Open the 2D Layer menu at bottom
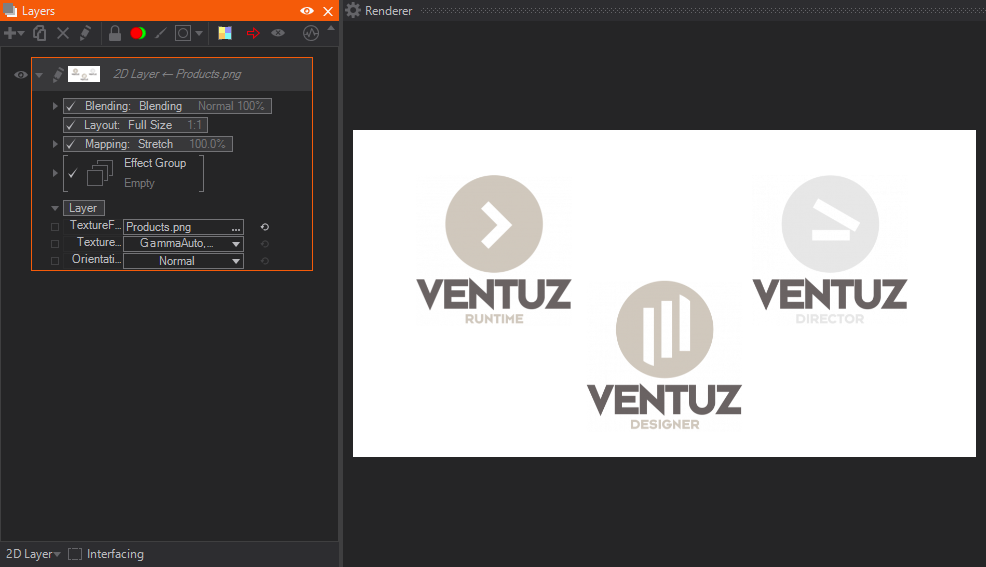986x567 pixels. [33, 554]
